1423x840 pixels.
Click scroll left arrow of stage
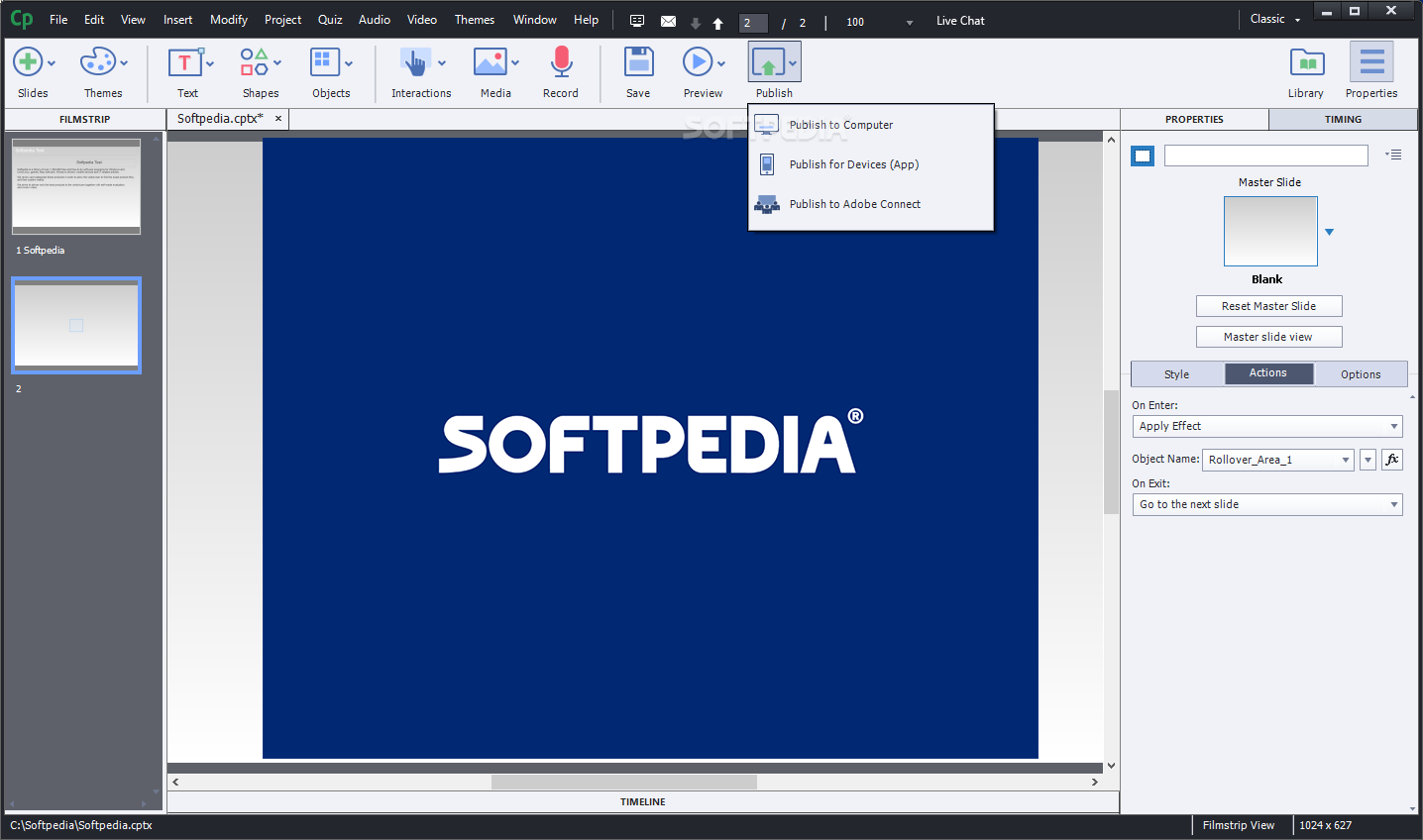click(x=175, y=782)
